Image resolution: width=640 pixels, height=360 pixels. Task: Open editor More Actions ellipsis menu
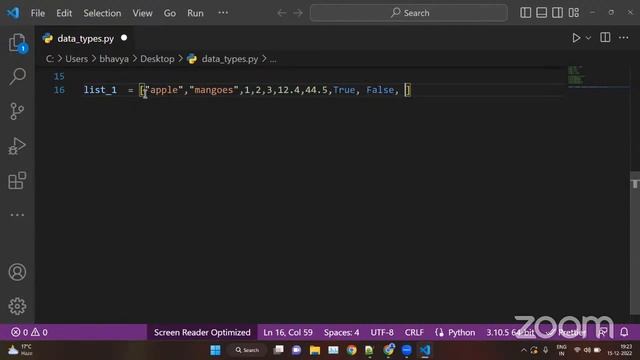click(x=624, y=38)
